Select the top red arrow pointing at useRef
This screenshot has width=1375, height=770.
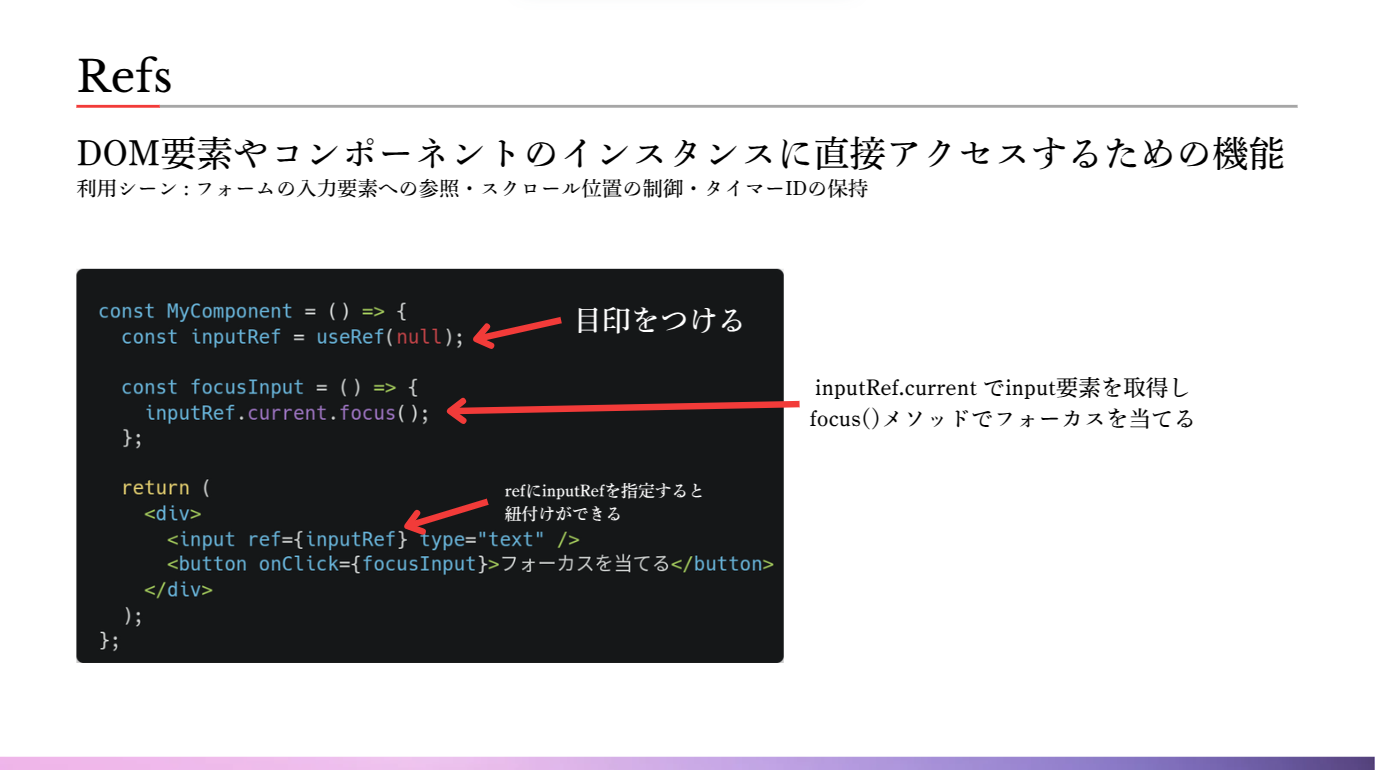click(x=520, y=332)
